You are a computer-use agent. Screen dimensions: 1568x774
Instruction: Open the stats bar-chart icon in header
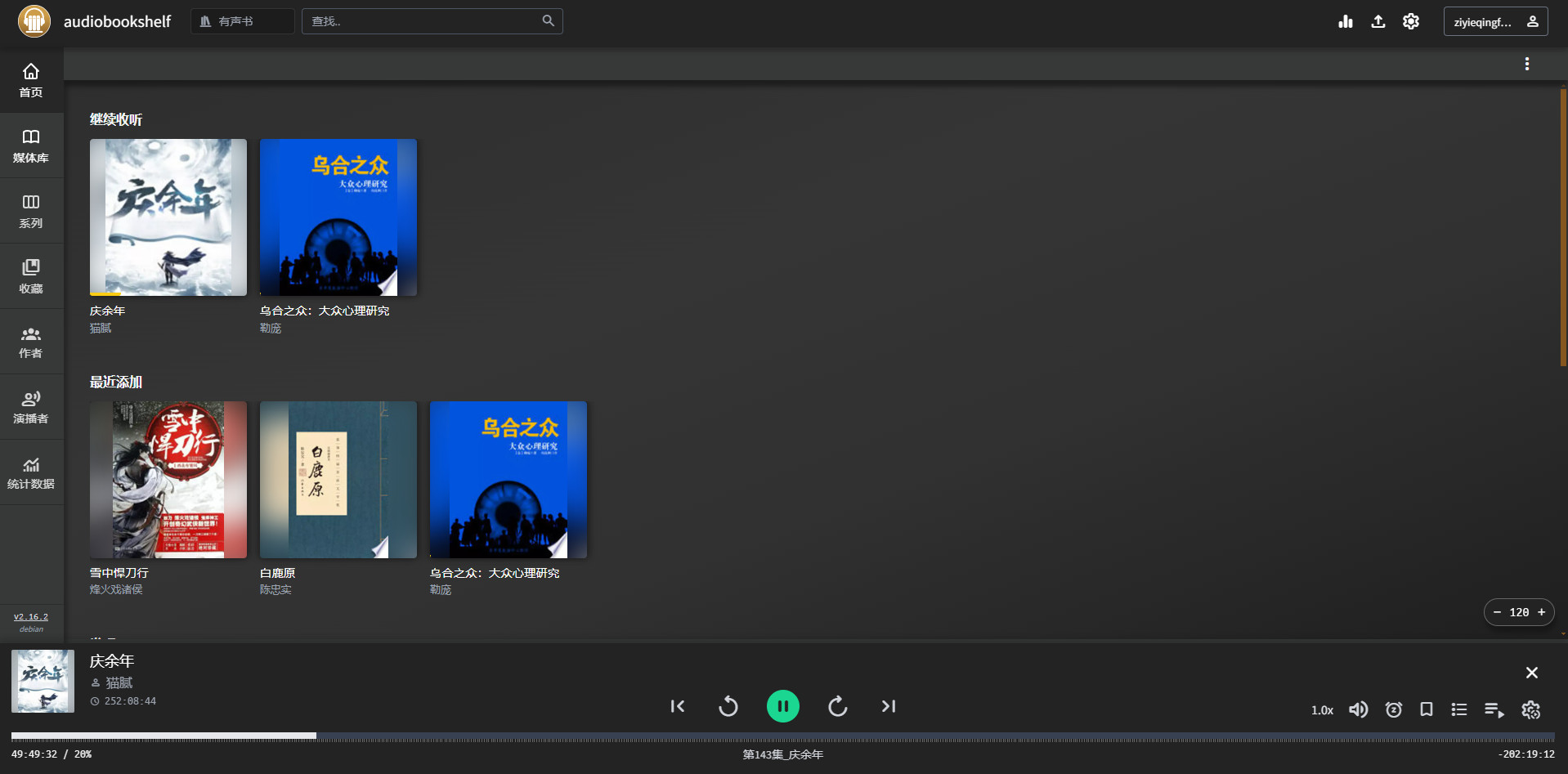[x=1346, y=21]
